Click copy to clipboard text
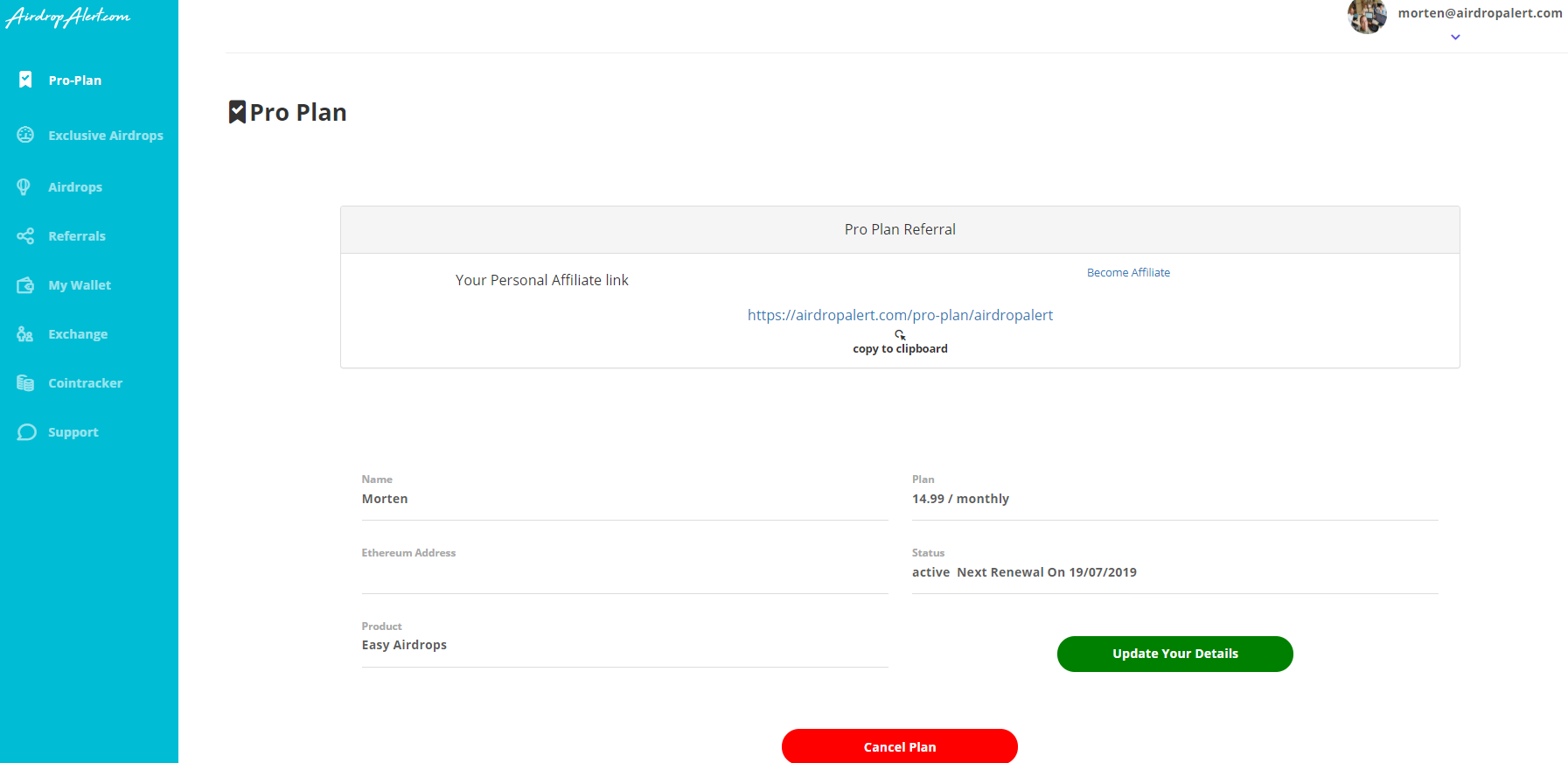The image size is (1568, 763). (900, 348)
